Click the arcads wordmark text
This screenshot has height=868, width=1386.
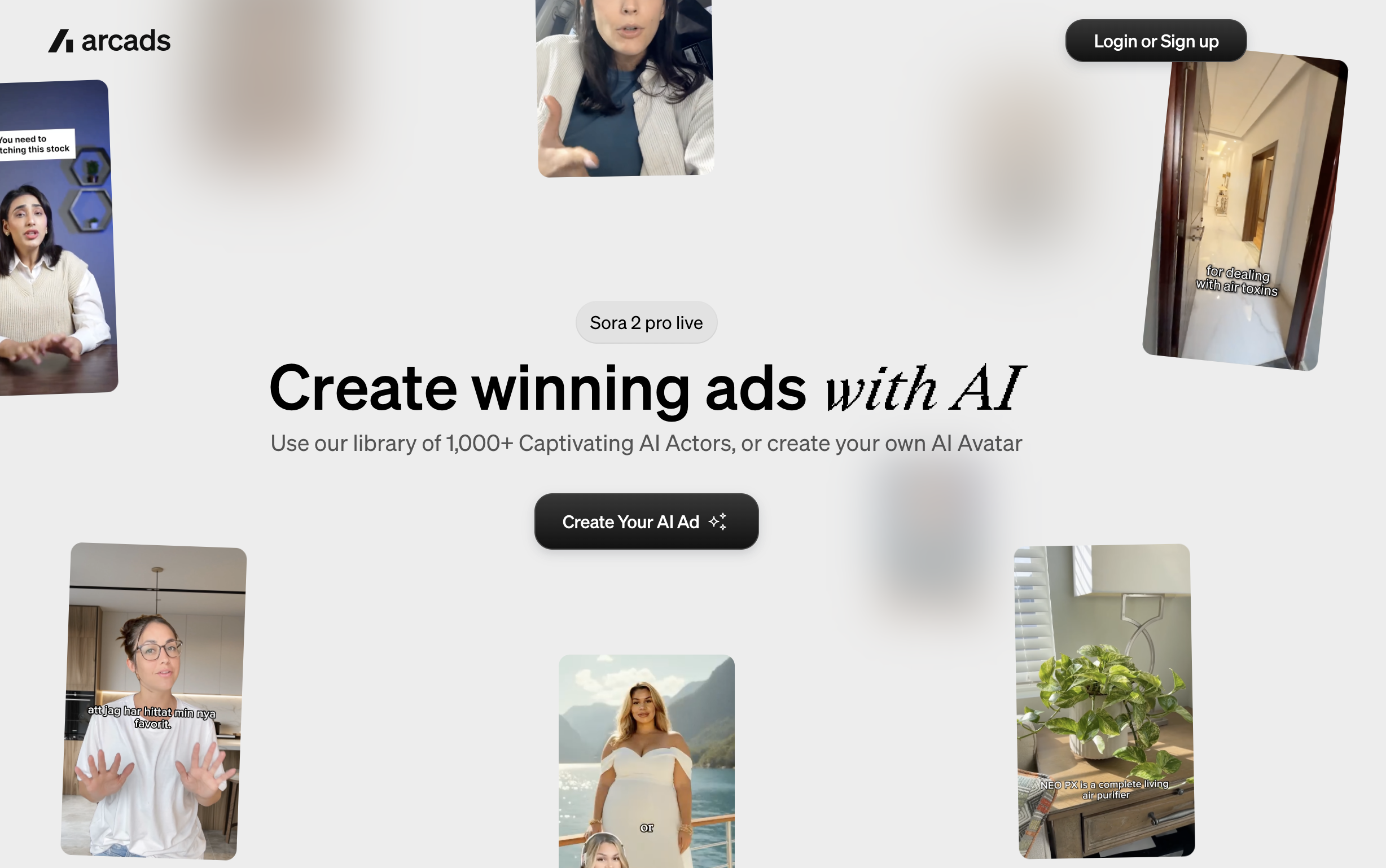point(126,41)
